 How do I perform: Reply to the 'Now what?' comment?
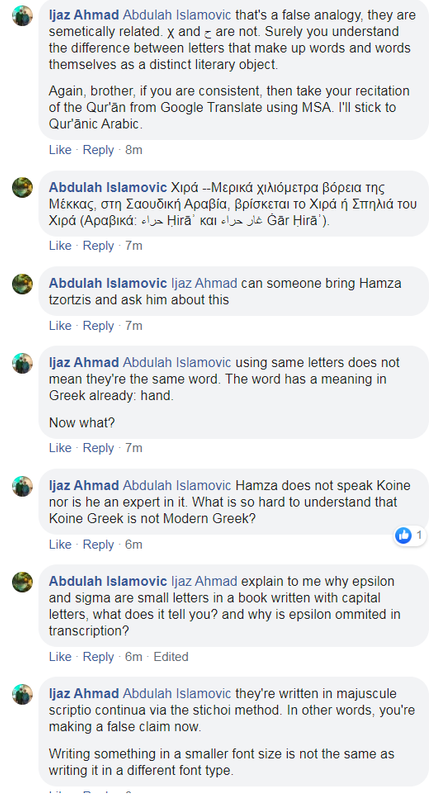coord(98,448)
